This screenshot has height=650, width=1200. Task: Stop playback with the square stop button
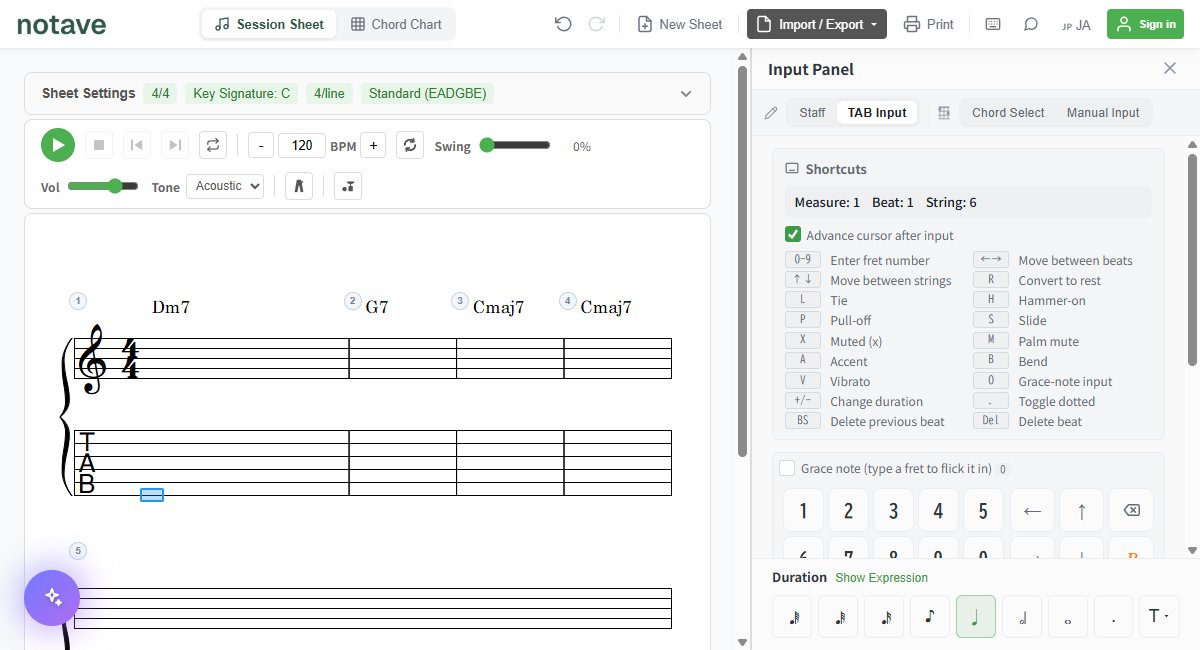99,145
